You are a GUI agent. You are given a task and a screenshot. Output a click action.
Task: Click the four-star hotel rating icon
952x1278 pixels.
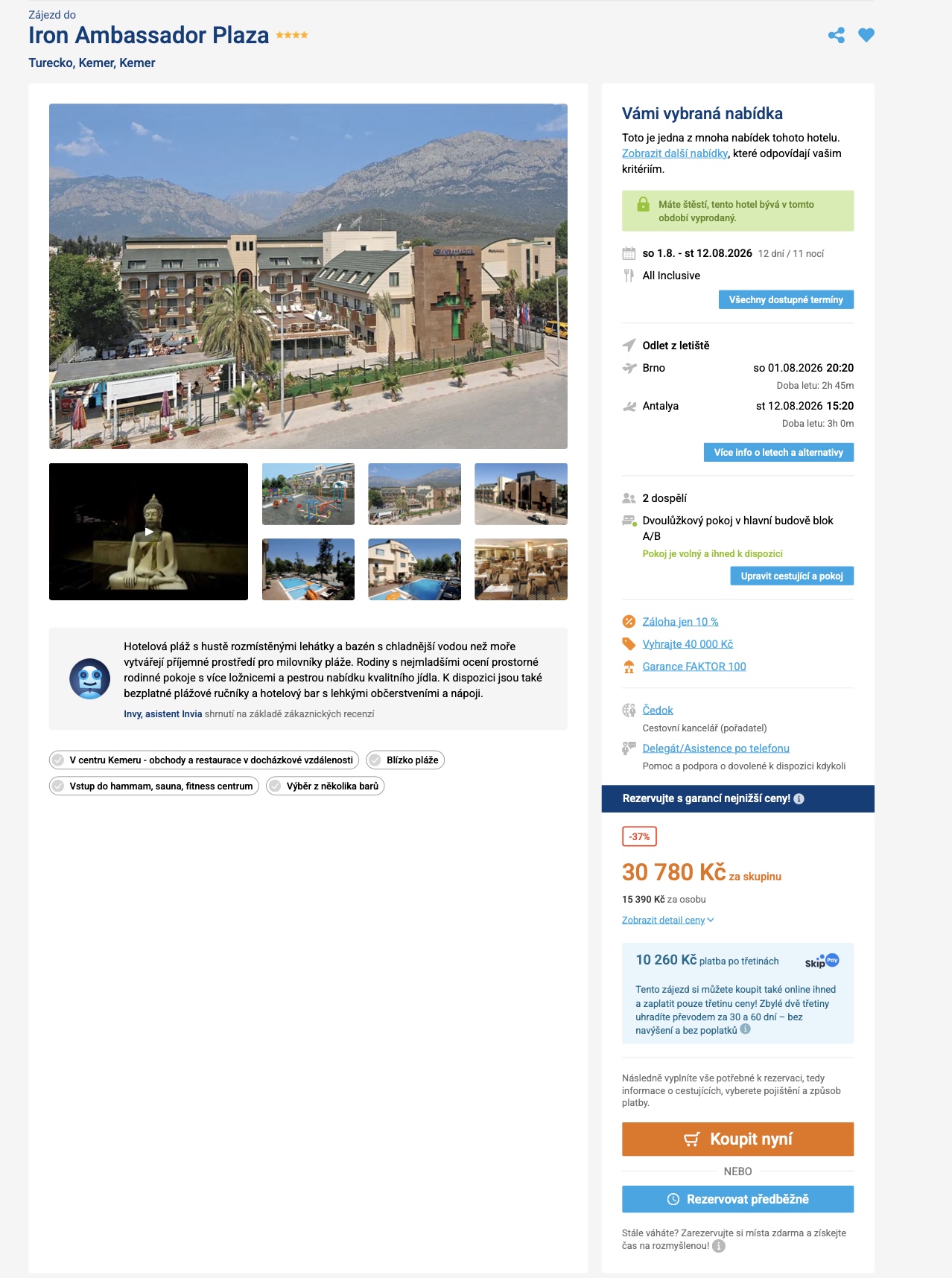(292, 35)
